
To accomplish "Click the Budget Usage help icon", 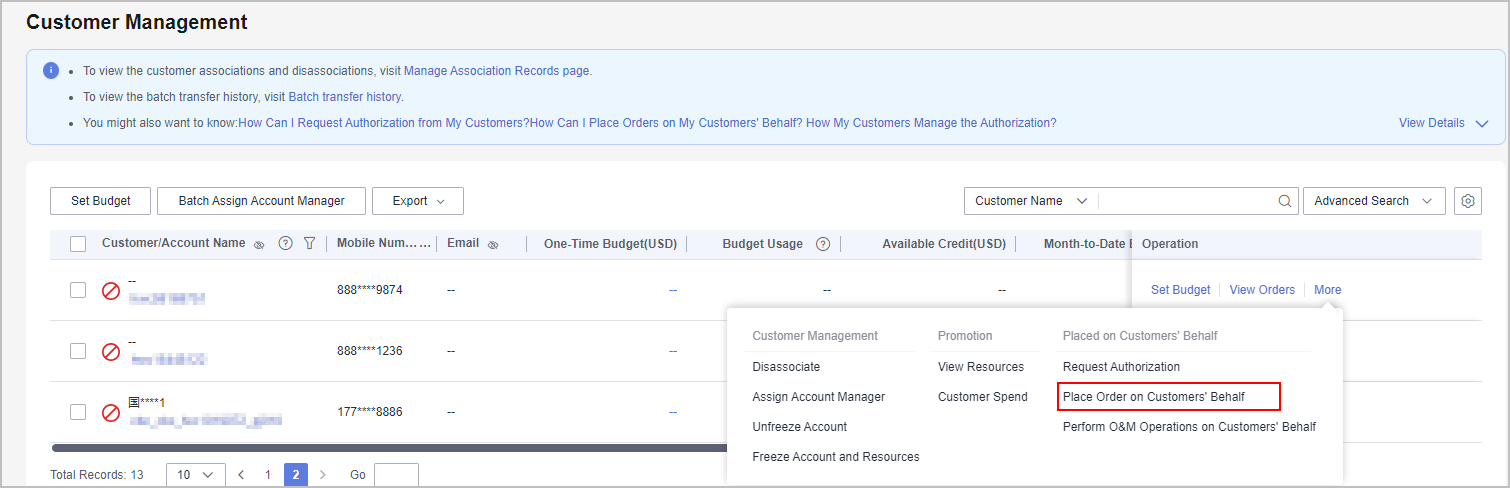I will point(823,244).
